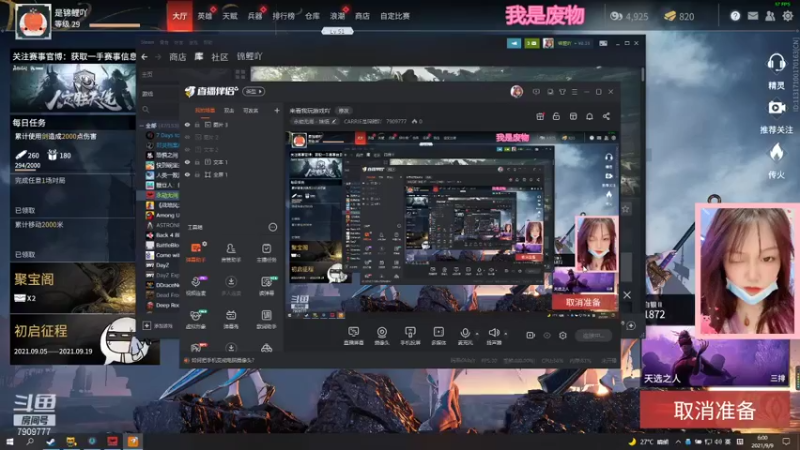The image size is (800, 450).
Task: Toggle preview eye icon near settings gear
Action: click(547, 335)
